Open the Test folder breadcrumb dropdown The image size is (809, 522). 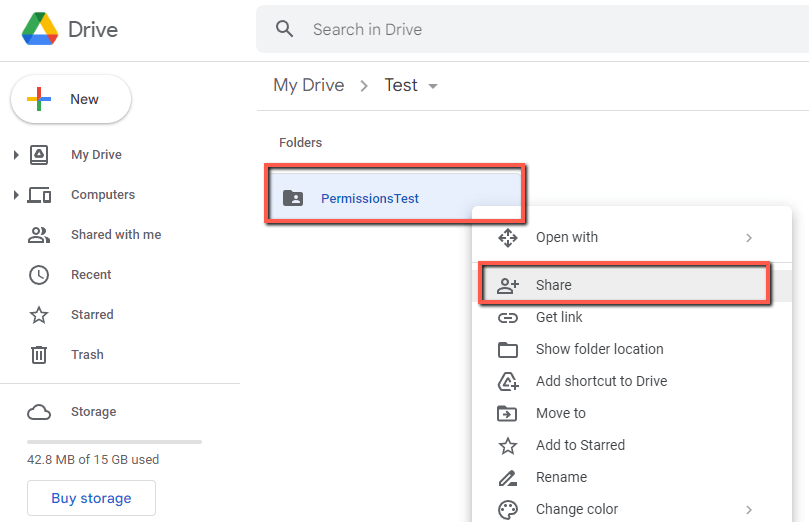coord(433,87)
